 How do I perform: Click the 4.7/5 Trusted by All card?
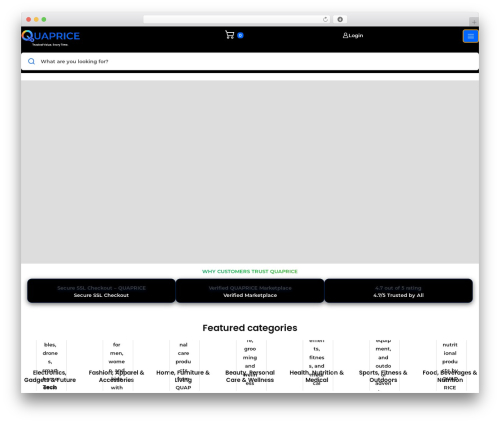(x=399, y=291)
